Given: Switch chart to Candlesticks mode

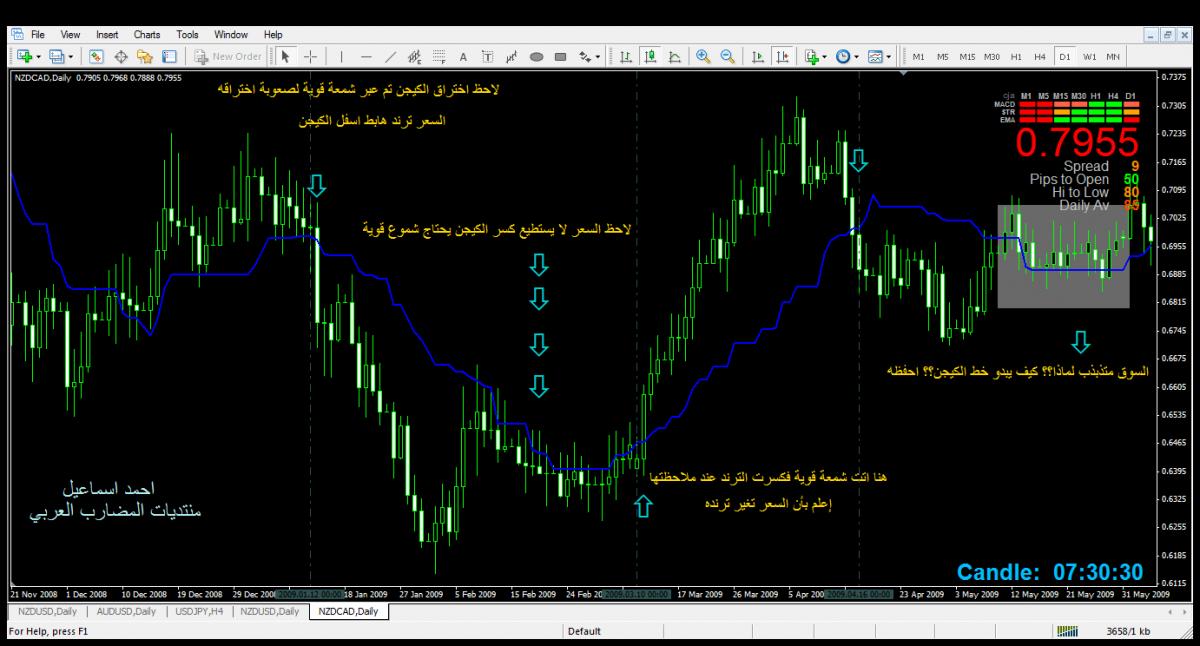Looking at the screenshot, I should pyautogui.click(x=650, y=57).
